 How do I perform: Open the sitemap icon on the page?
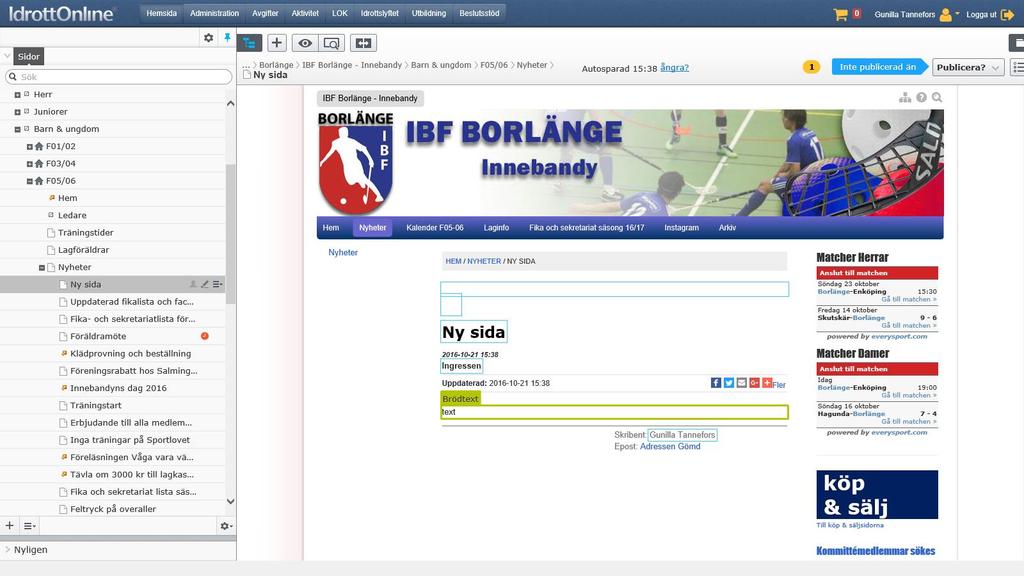click(x=905, y=97)
